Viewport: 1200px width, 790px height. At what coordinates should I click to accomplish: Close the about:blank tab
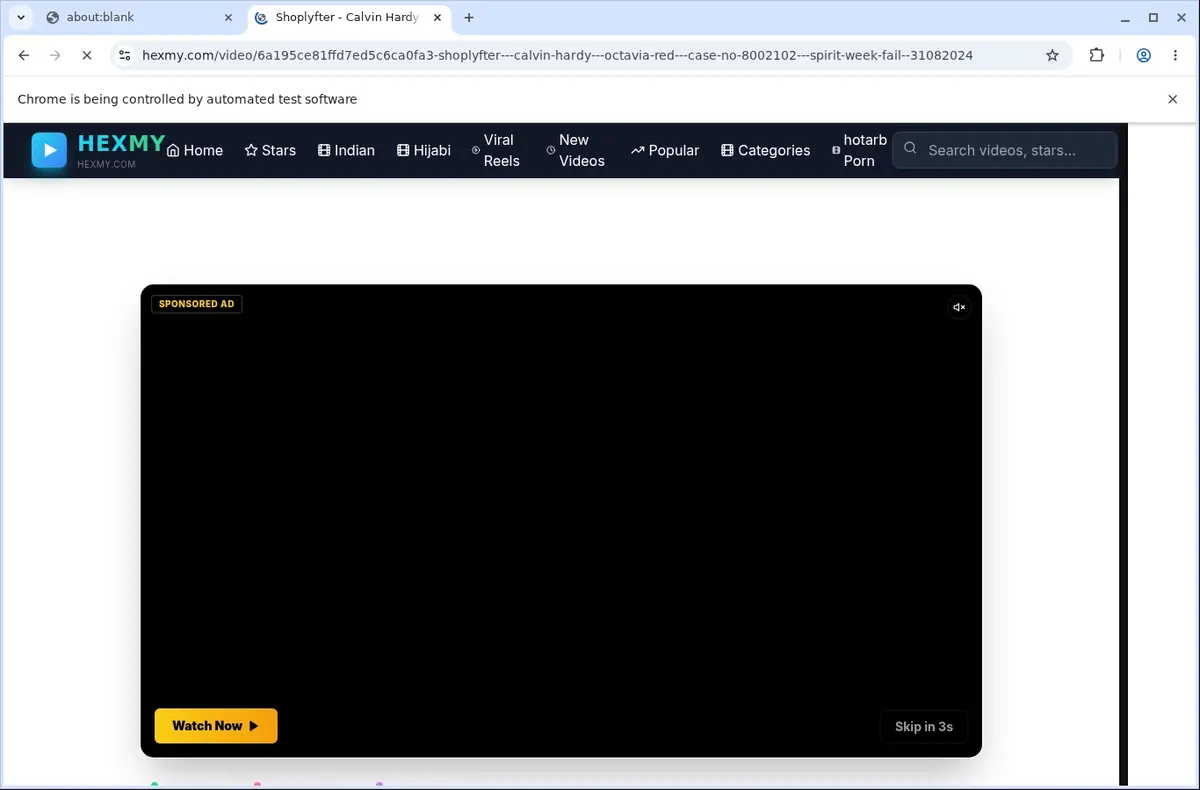tap(229, 18)
